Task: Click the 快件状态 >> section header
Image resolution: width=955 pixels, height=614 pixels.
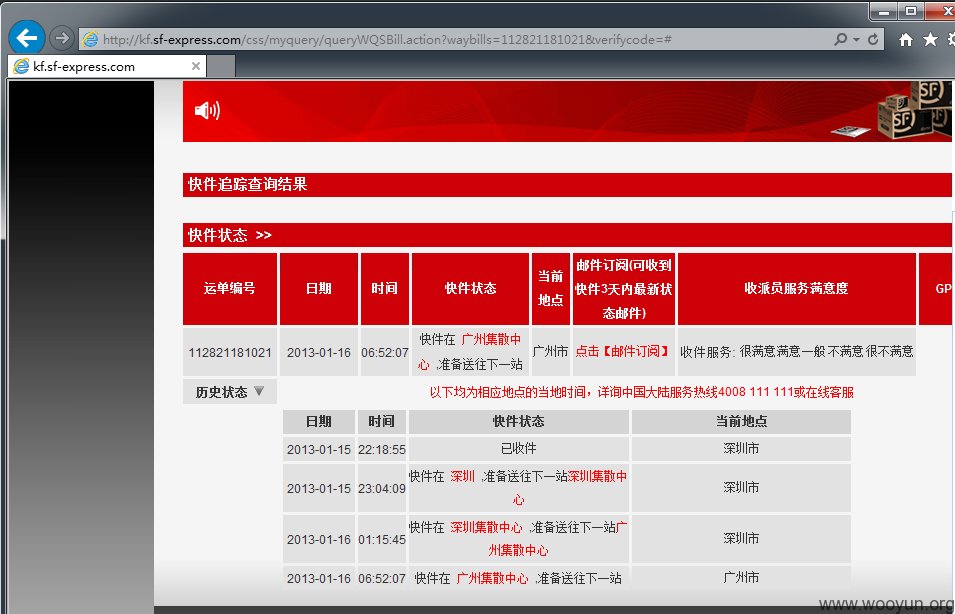Action: point(230,235)
